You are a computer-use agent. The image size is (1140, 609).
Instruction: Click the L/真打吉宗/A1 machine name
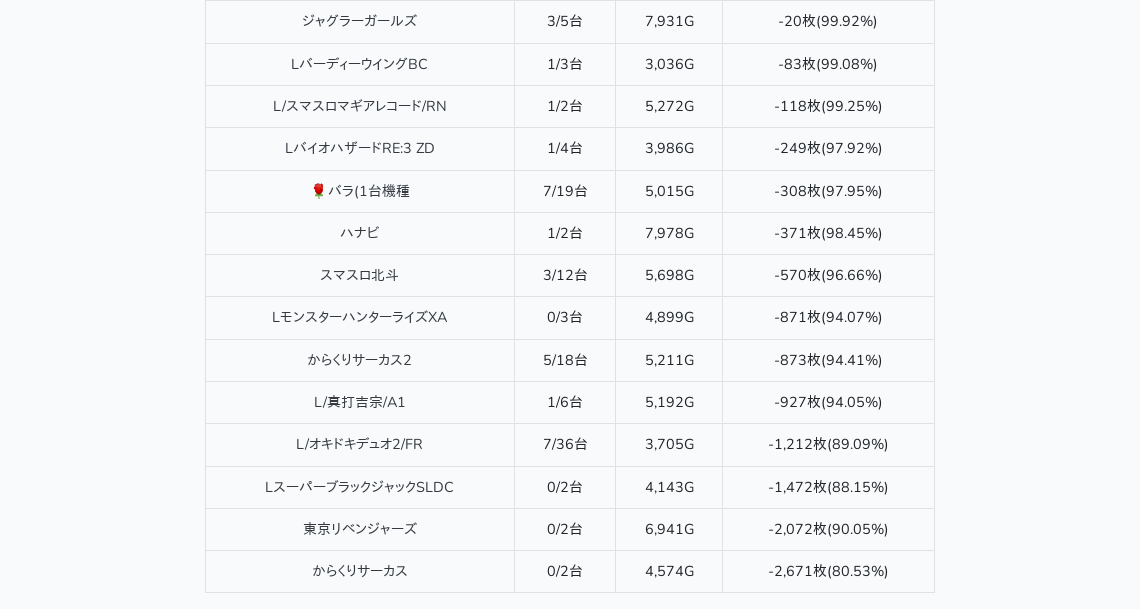[x=359, y=403]
